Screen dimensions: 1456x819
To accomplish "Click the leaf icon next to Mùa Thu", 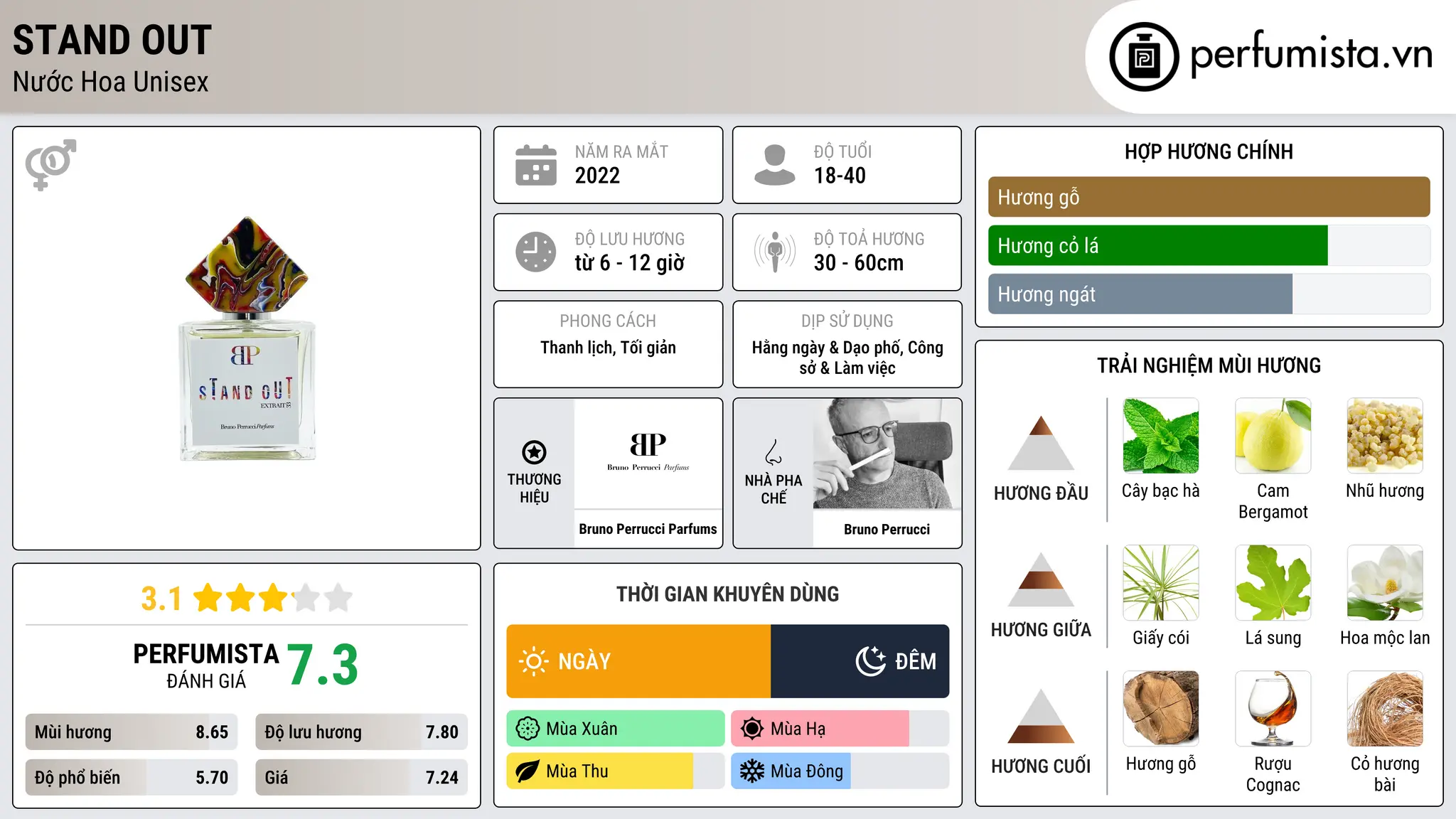I will click(x=528, y=771).
